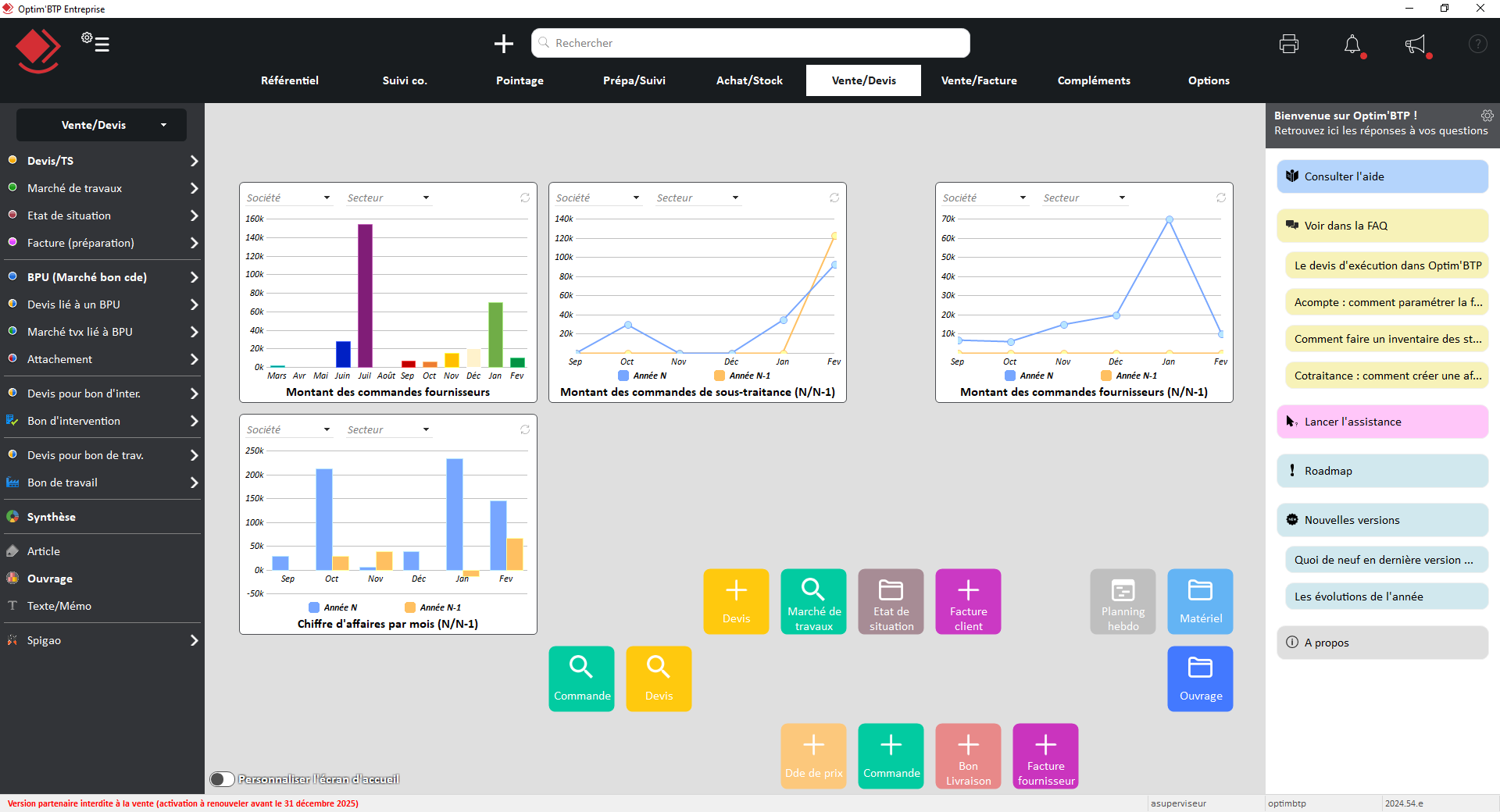Open Secteur dropdown in Chiffre d'affaires chart
This screenshot has height=812, width=1500.
389,429
